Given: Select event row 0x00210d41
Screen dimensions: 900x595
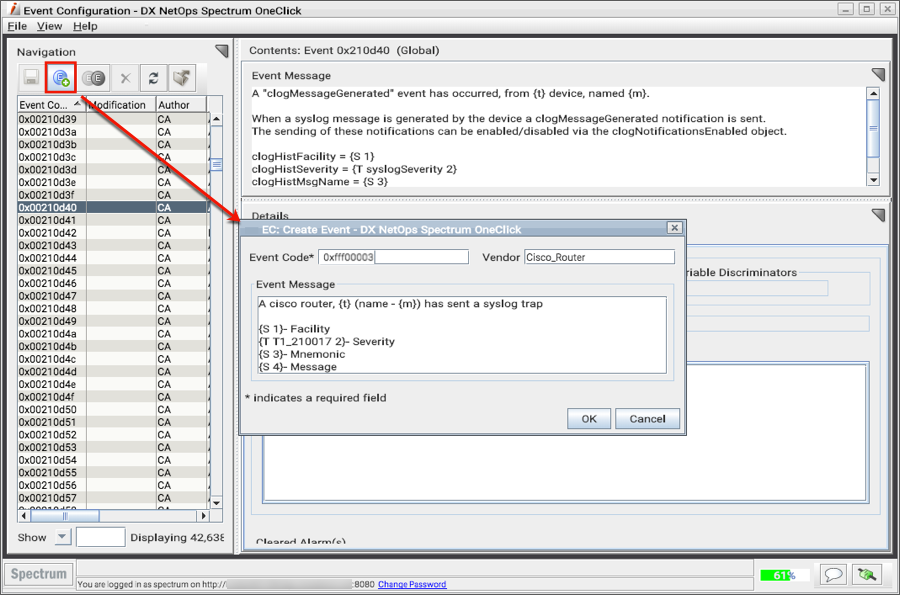Looking at the screenshot, I should click(x=112, y=220).
